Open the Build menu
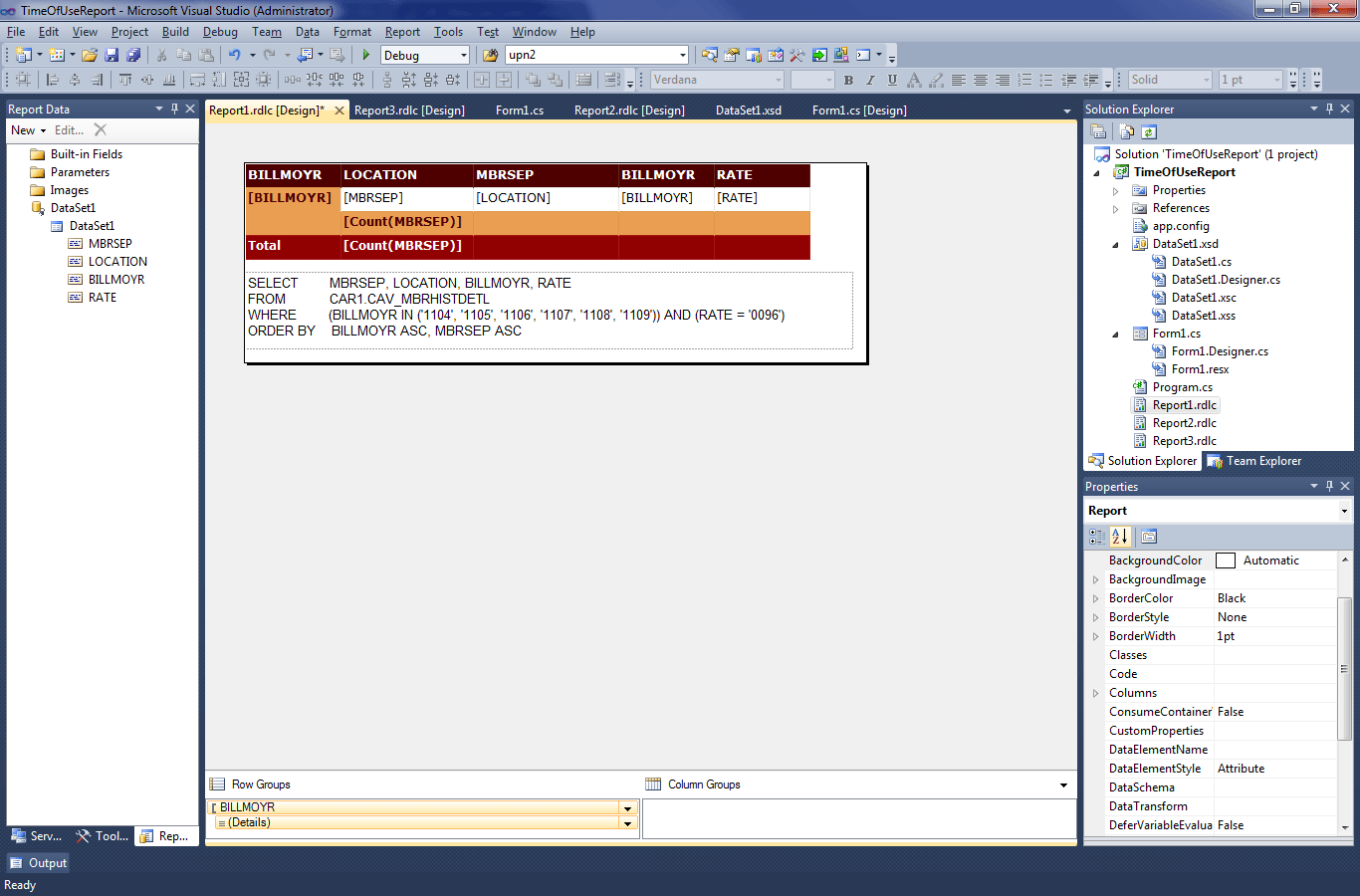 [175, 32]
